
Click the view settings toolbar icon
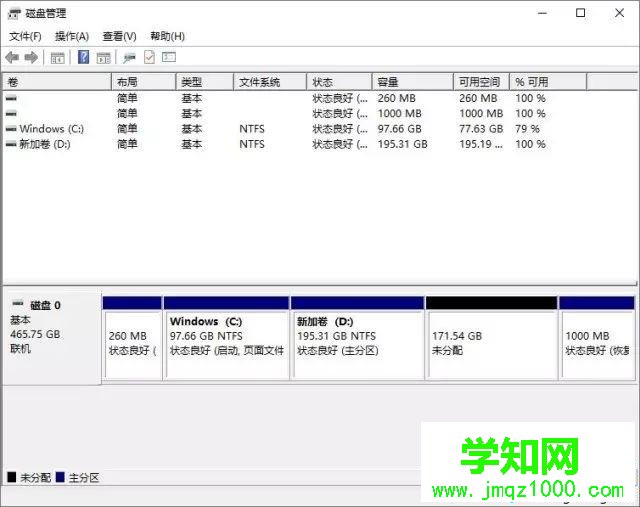click(x=169, y=57)
